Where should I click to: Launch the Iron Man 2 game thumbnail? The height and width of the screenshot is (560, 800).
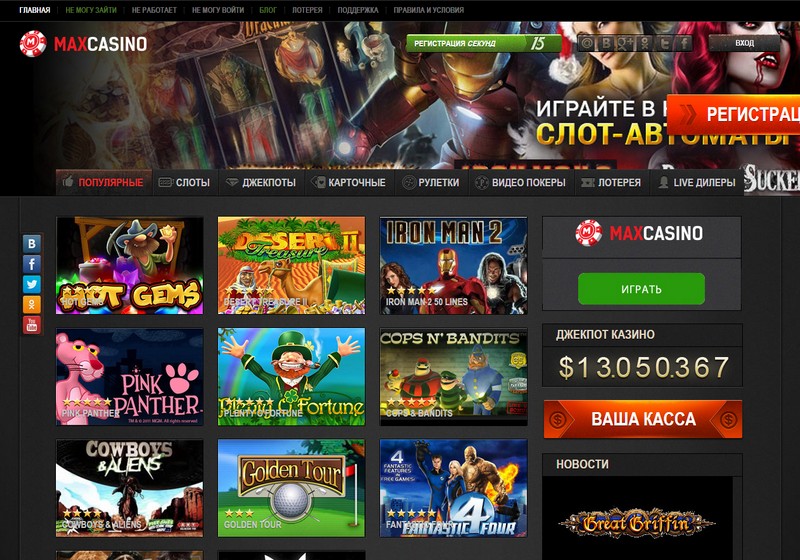pyautogui.click(x=454, y=265)
